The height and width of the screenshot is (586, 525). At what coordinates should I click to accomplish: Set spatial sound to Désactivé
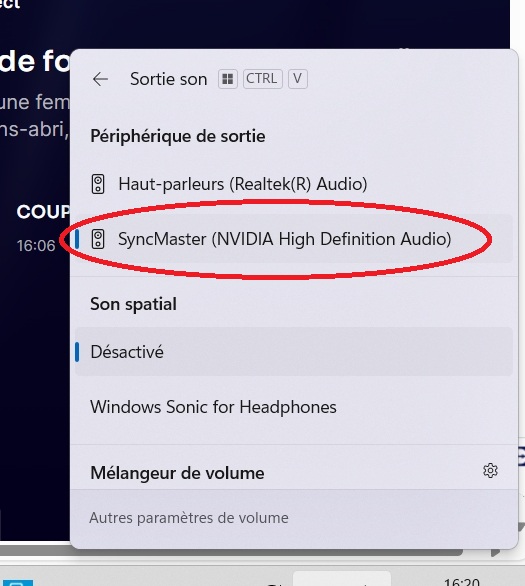pyautogui.click(x=294, y=352)
